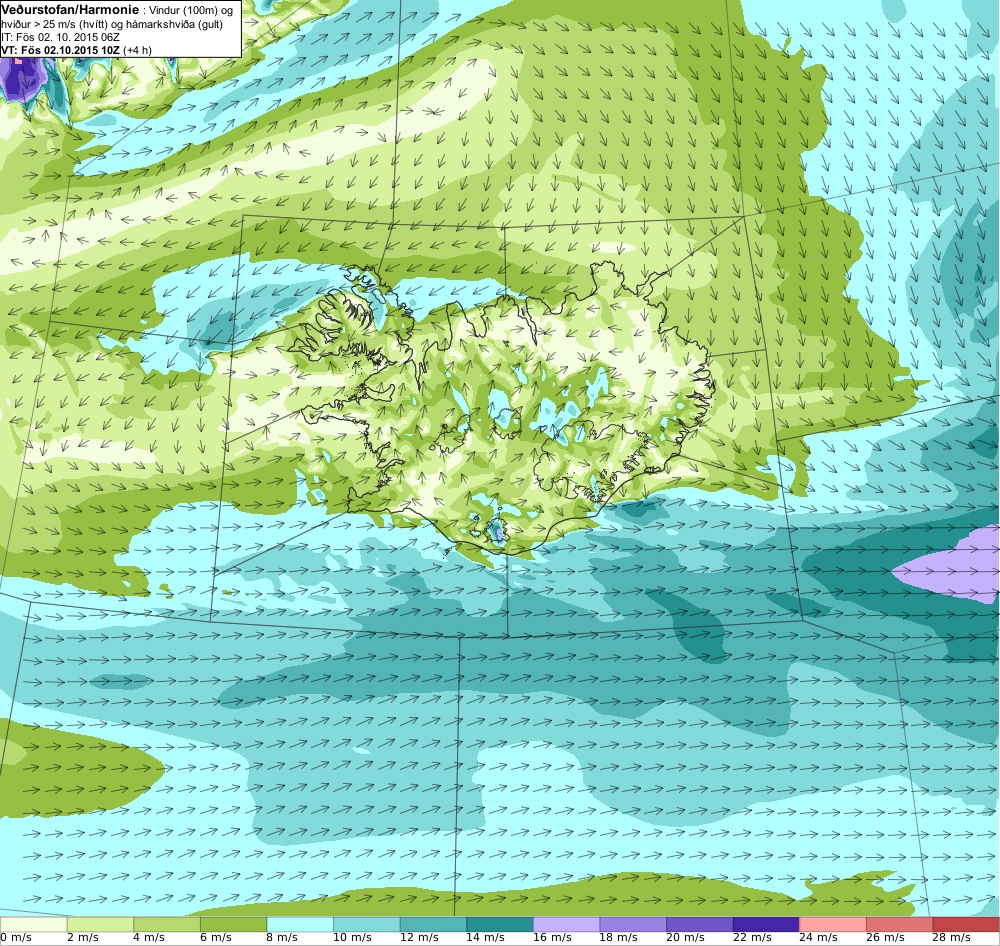
Task: Click the dark purple wind patch near Greenland coast
Action: coord(23,79)
